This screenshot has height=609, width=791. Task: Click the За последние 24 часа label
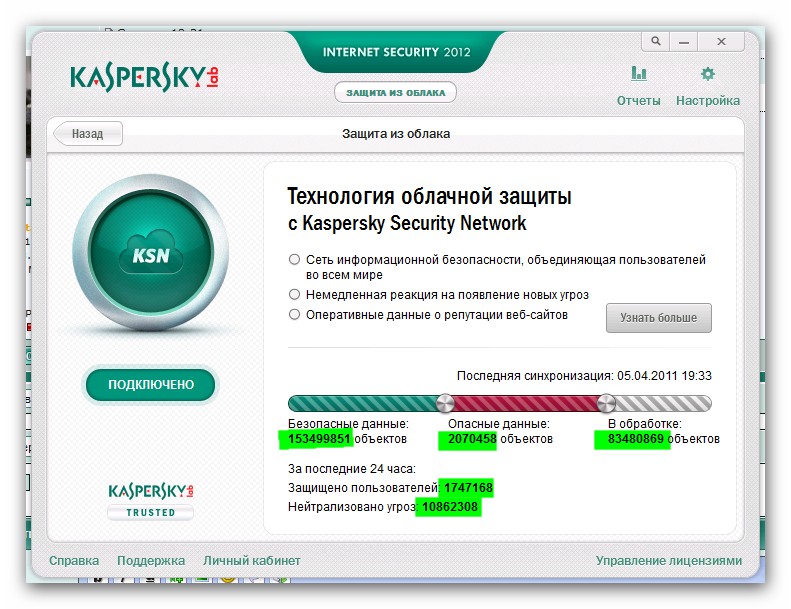[352, 469]
